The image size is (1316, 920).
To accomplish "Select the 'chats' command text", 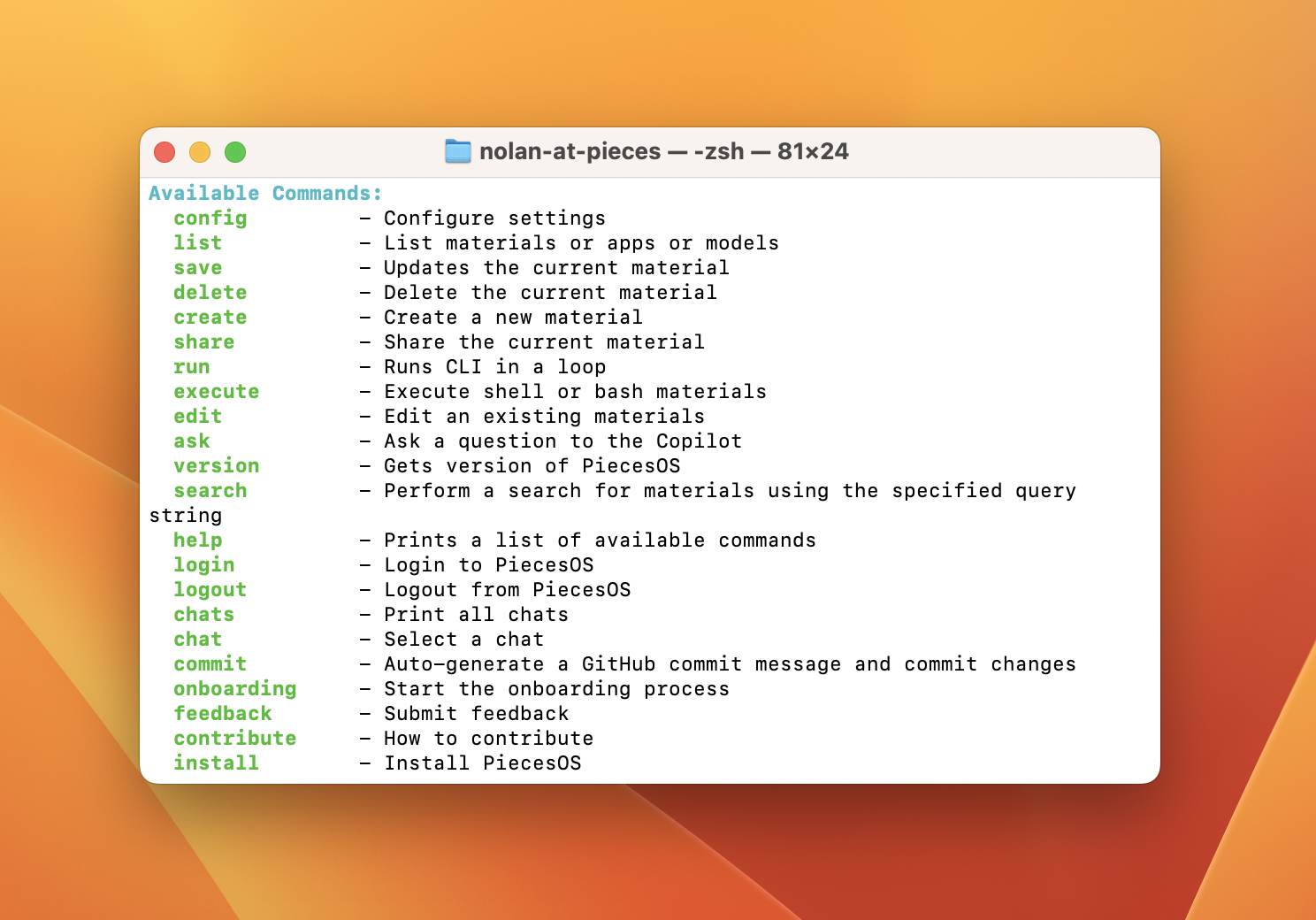I will point(204,614).
